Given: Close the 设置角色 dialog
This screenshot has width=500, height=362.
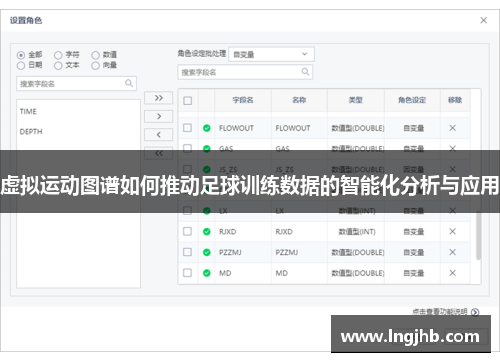Looking at the screenshot, I should click(483, 20).
